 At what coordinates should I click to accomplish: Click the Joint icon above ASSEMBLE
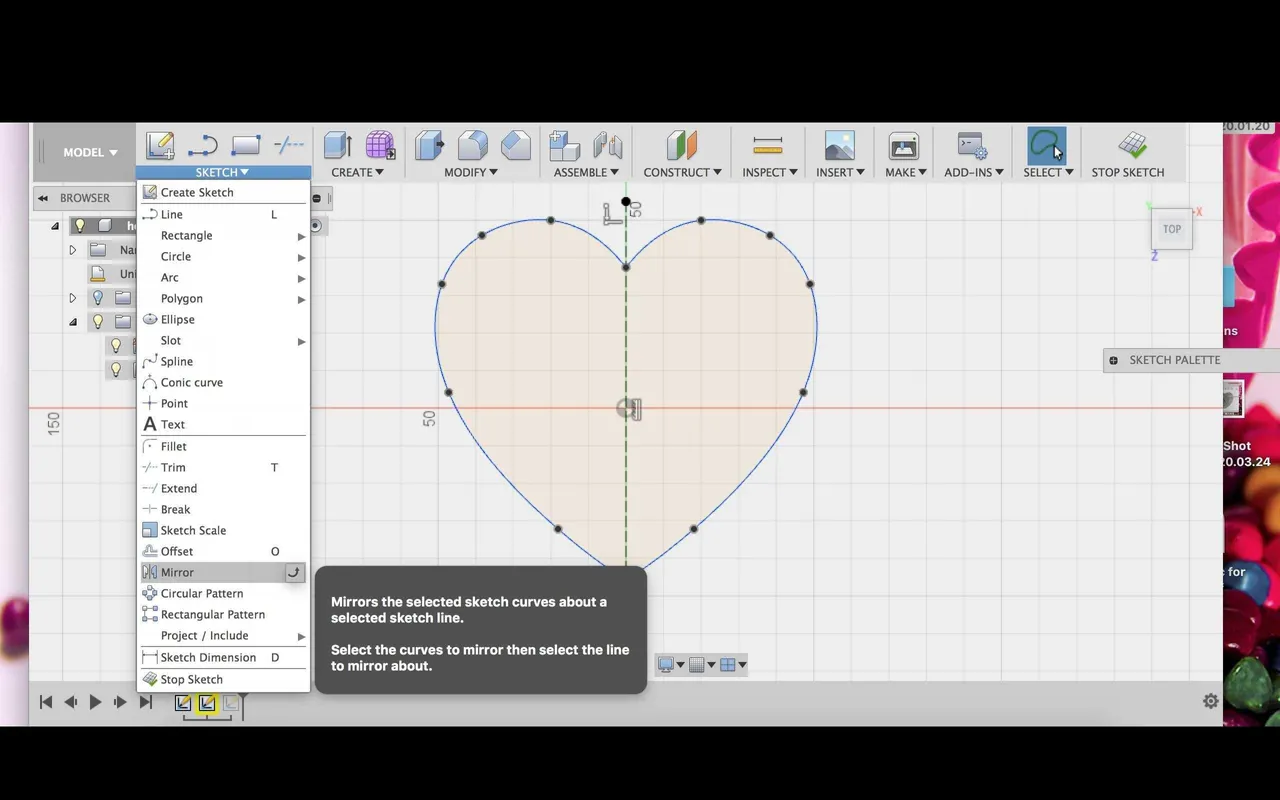click(x=608, y=146)
